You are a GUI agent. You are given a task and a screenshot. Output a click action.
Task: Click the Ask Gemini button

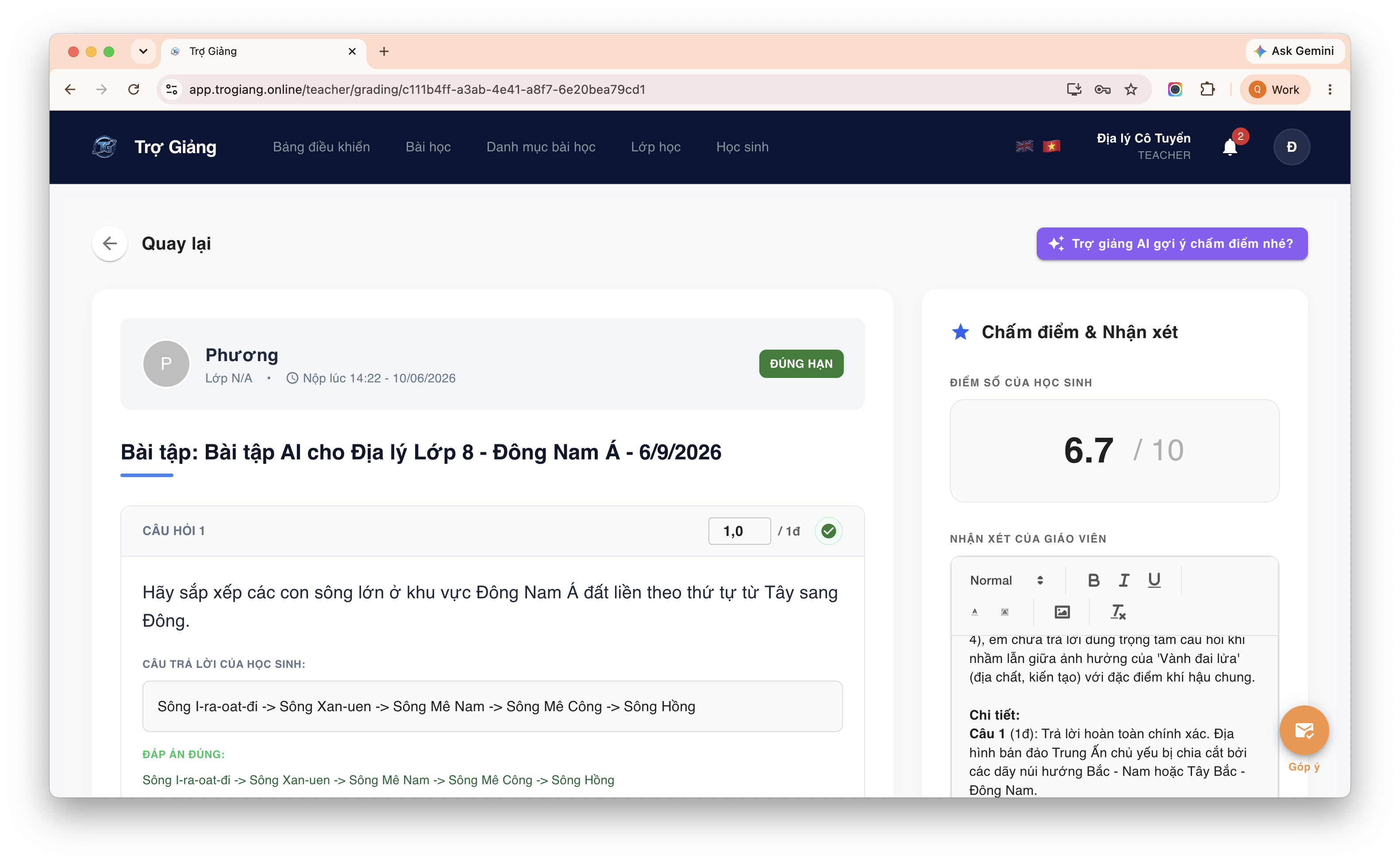tap(1295, 51)
